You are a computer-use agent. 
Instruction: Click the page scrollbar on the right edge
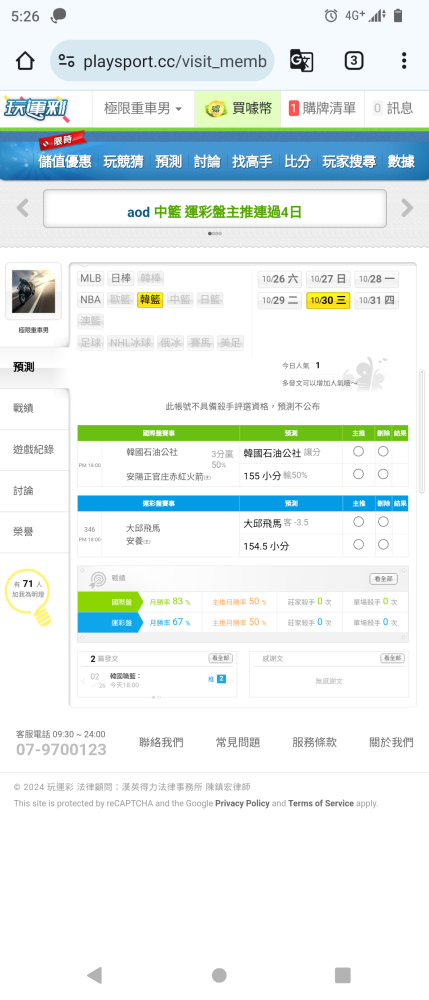[x=421, y=432]
